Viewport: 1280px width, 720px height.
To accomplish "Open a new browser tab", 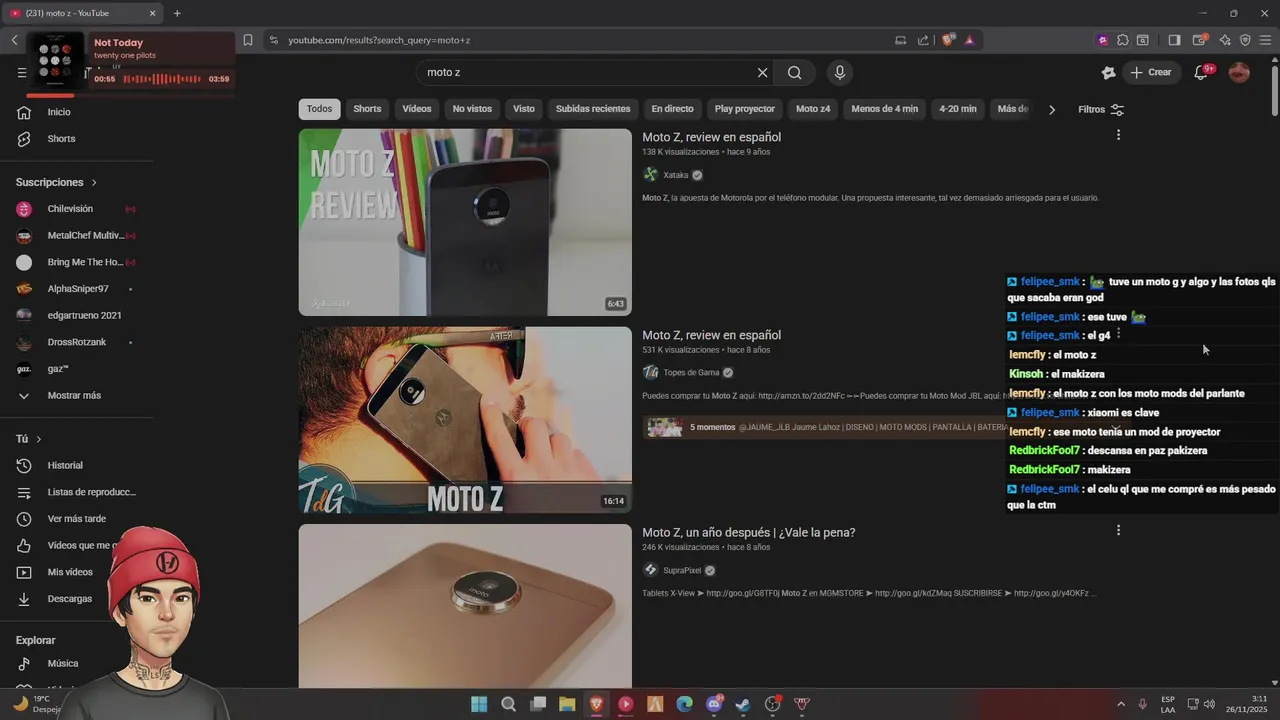I will point(177,13).
